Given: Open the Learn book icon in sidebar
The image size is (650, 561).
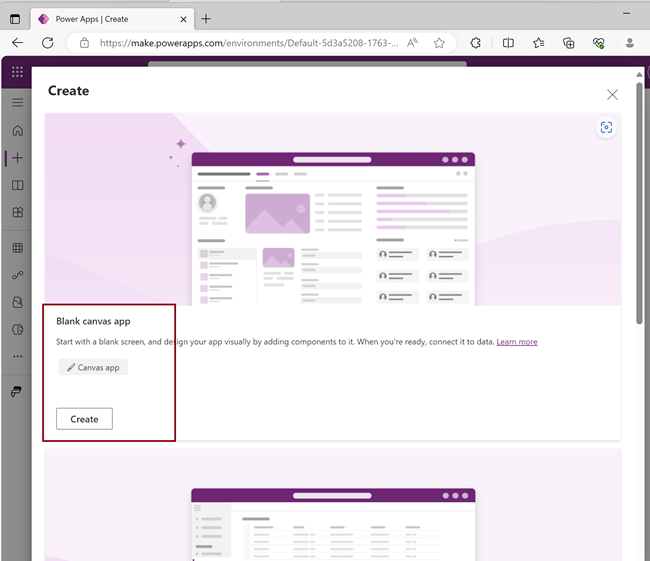Looking at the screenshot, I should tap(17, 185).
